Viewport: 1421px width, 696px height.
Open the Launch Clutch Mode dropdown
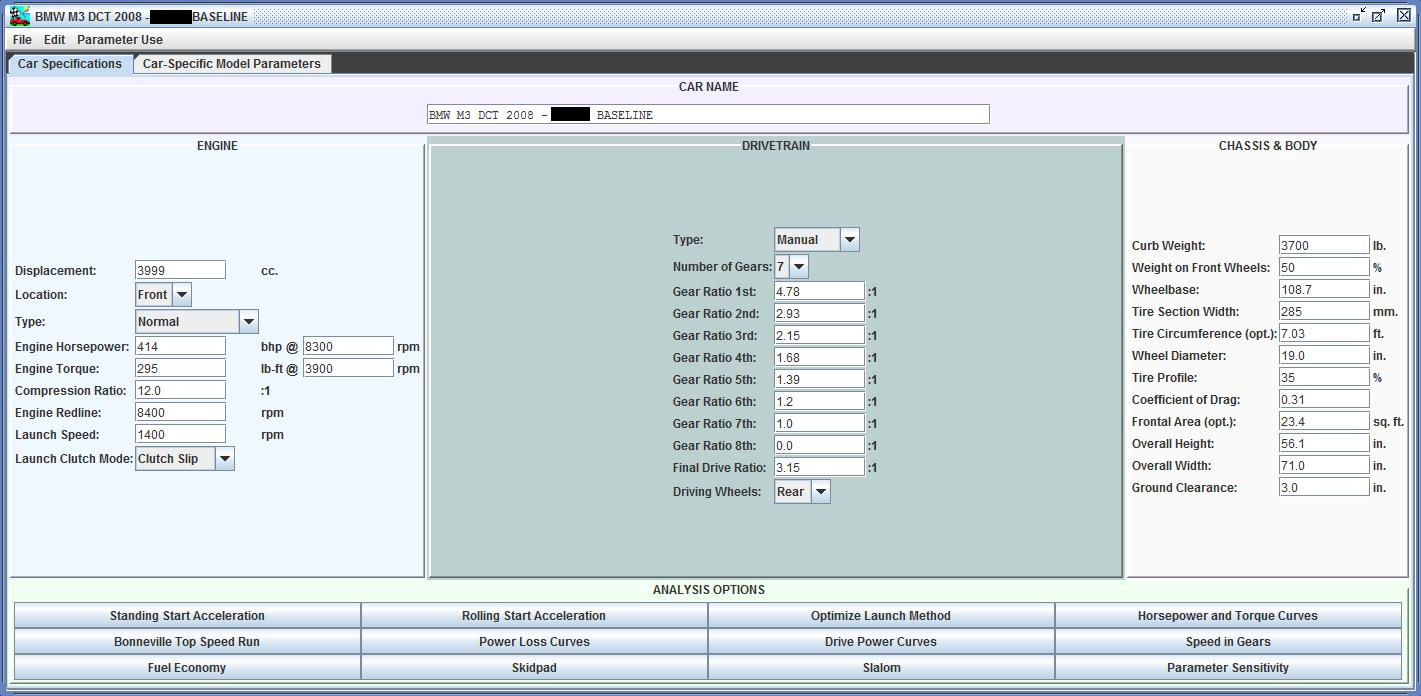[x=224, y=459]
